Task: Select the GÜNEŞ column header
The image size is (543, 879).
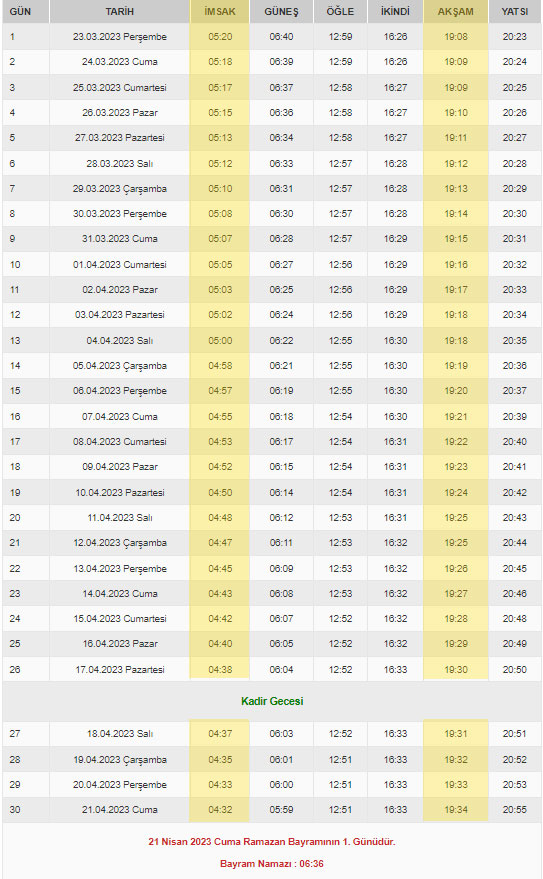Action: (281, 11)
